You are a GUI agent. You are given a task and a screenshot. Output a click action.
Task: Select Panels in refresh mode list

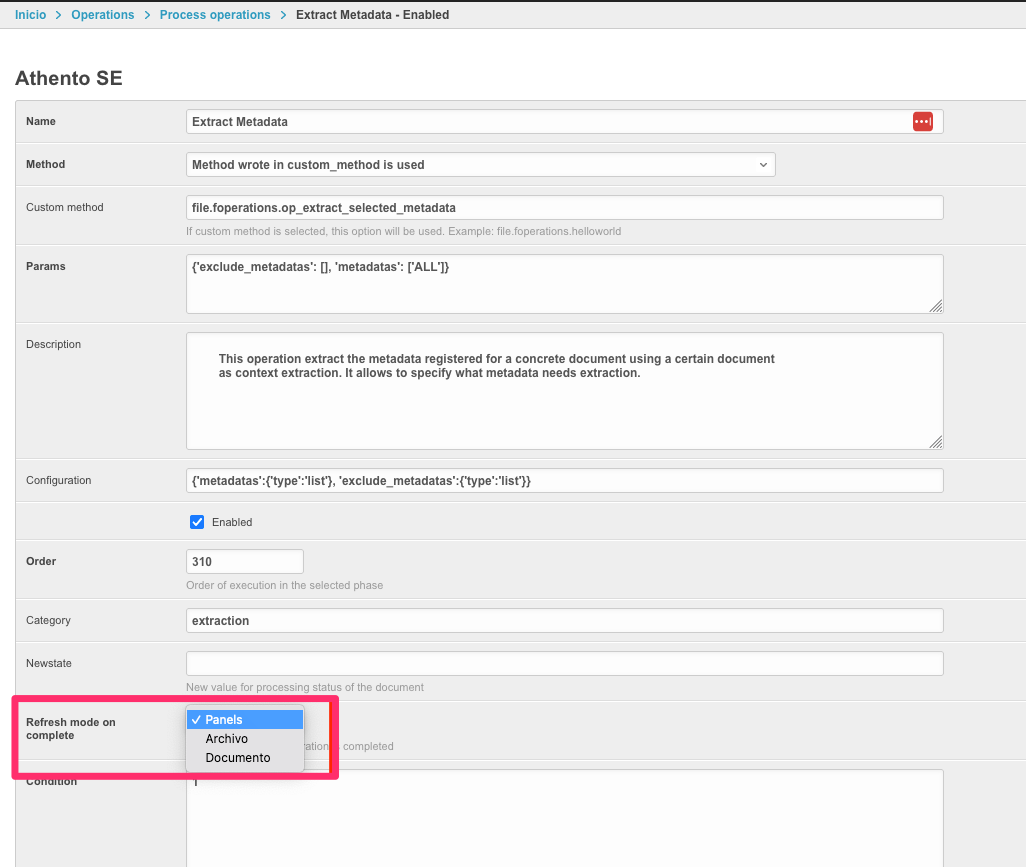[x=245, y=720]
